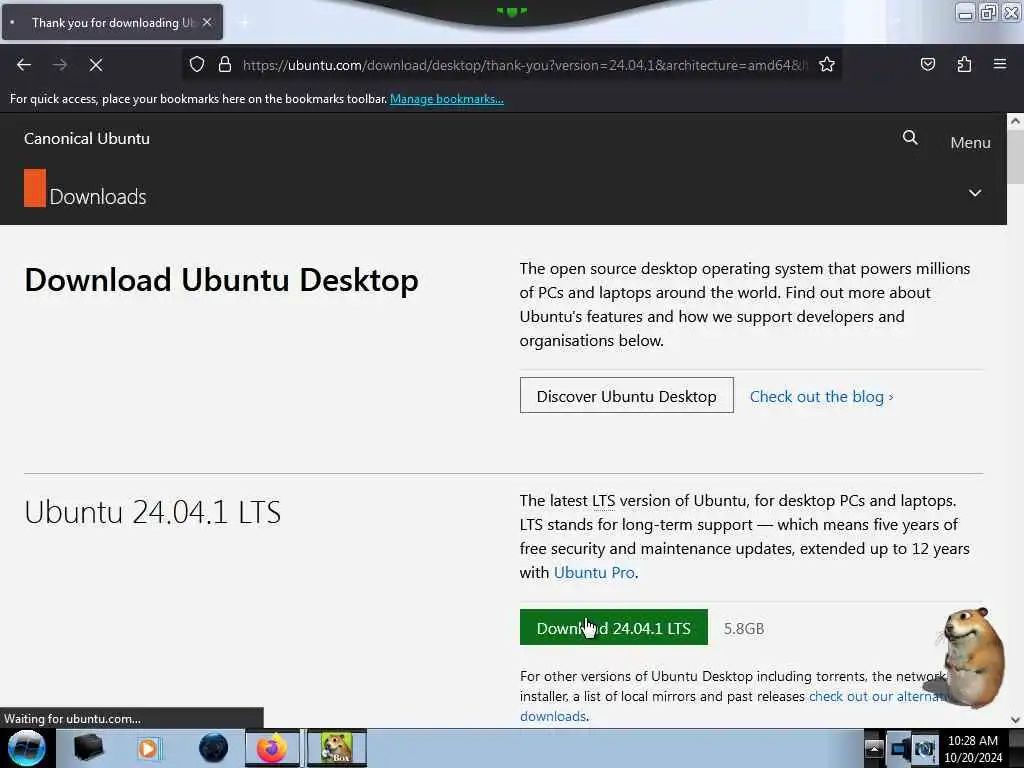The image size is (1024, 768).
Task: Close the 'Thank you for downloading' tab
Action: [x=207, y=22]
